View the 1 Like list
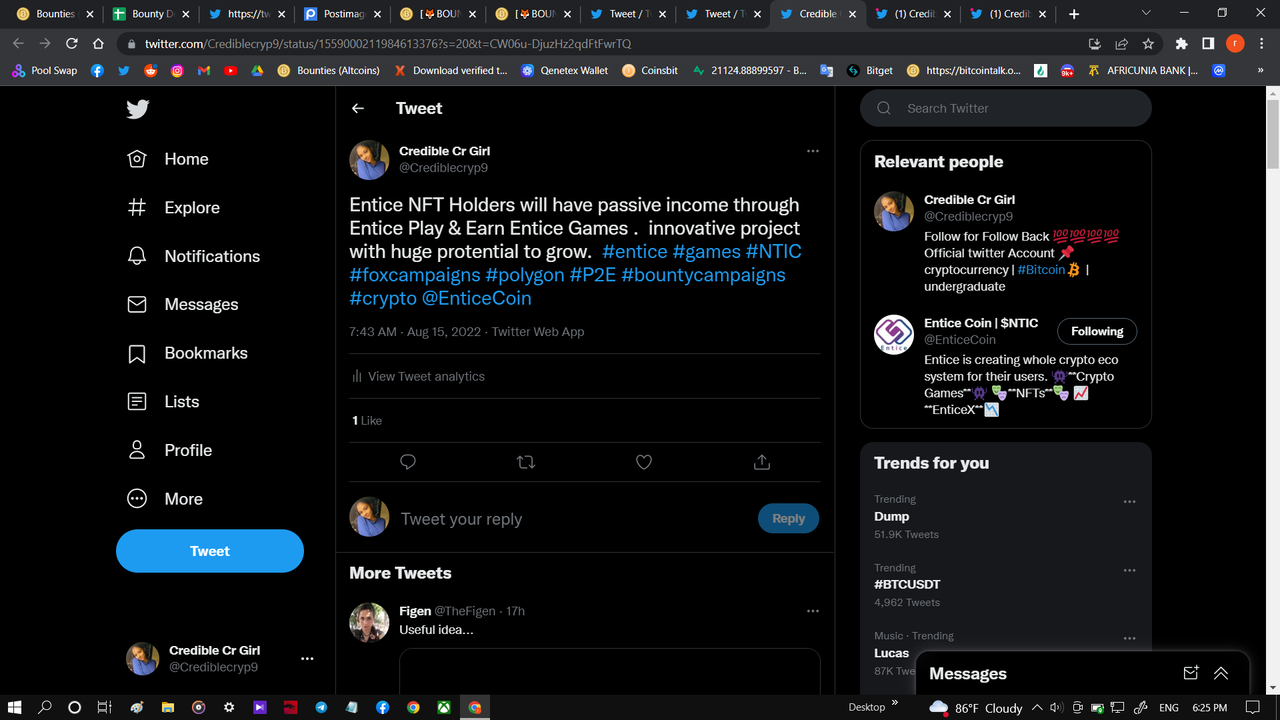 367,421
